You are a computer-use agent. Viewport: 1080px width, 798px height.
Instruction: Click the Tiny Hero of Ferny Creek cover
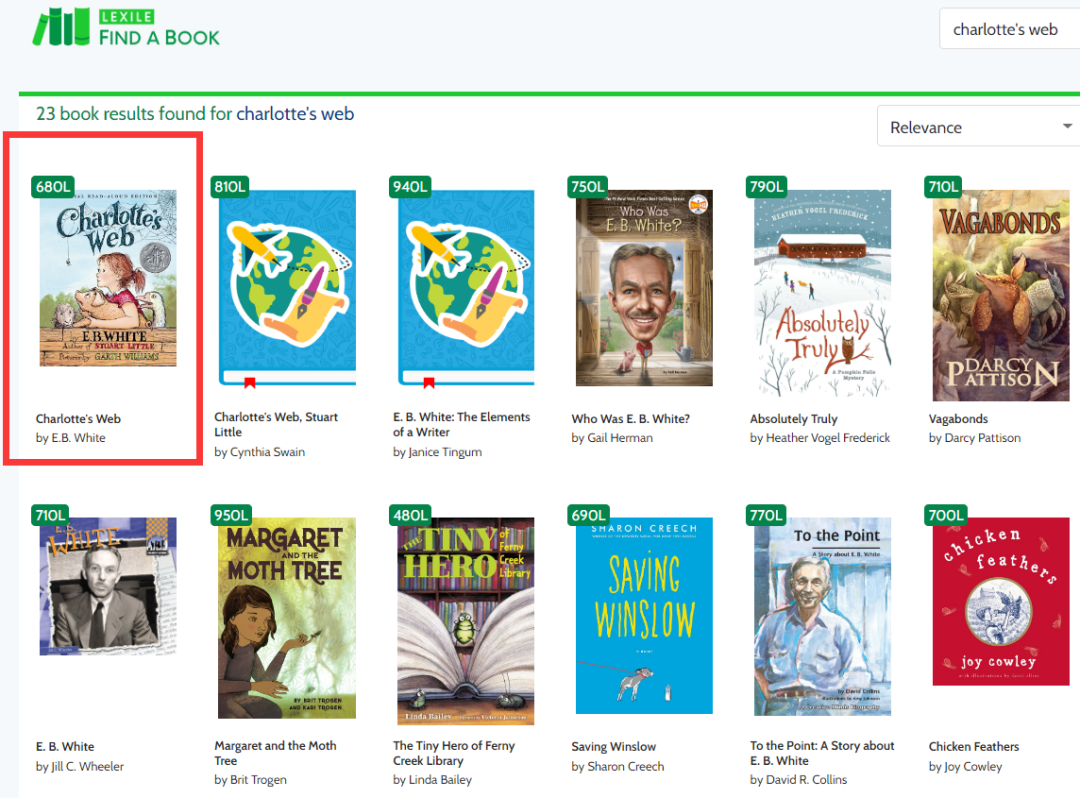[x=465, y=620]
